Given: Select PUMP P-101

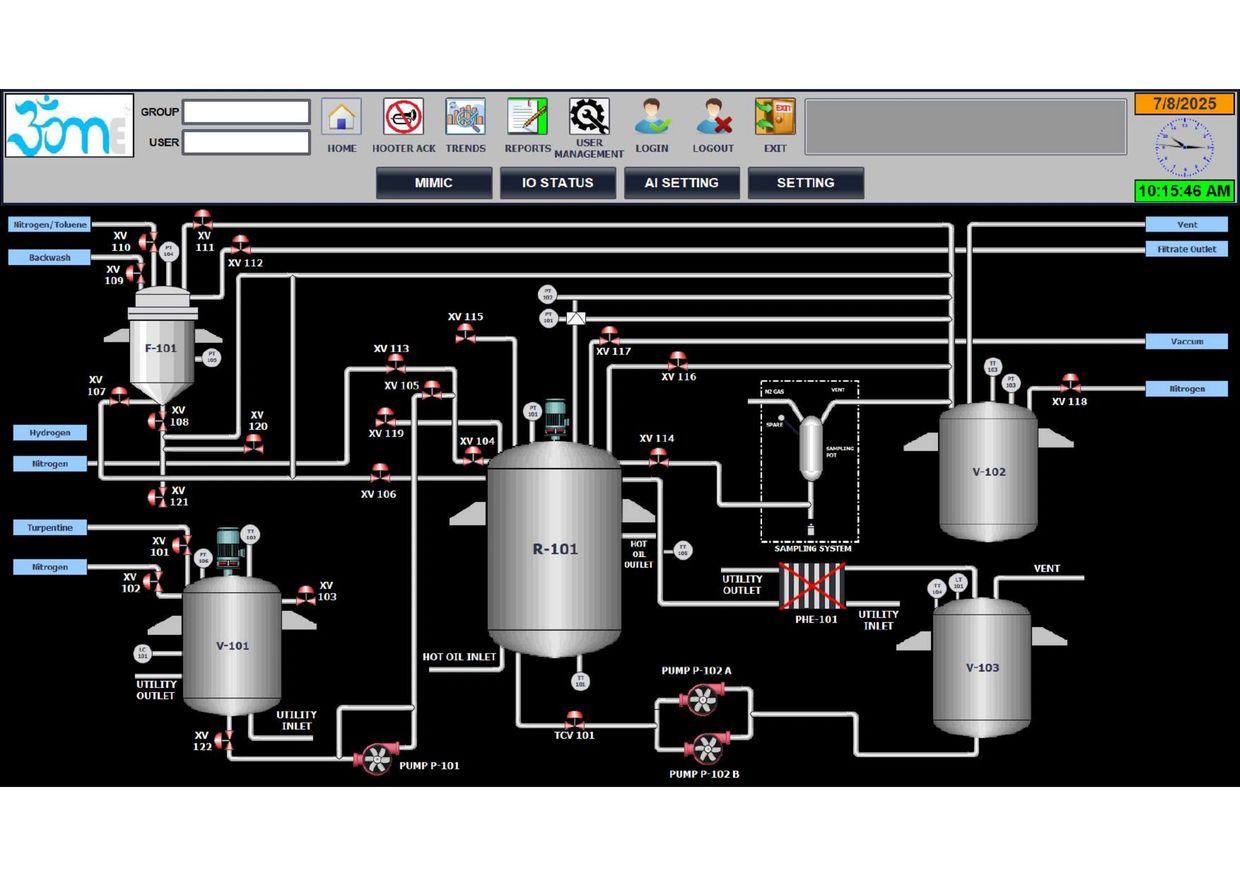Looking at the screenshot, I should click(377, 758).
